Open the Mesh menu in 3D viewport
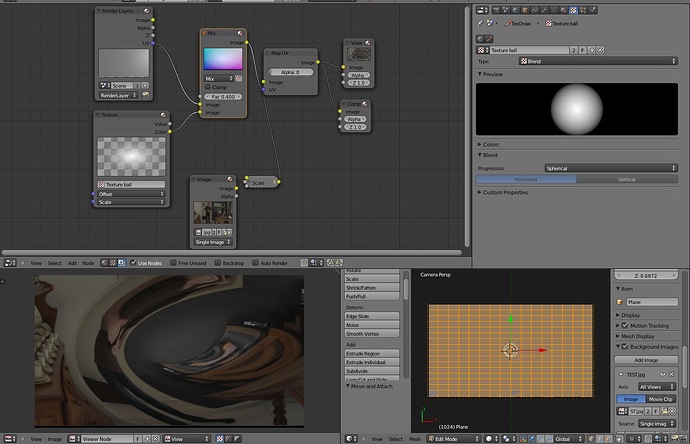The height and width of the screenshot is (444, 690). pyautogui.click(x=415, y=439)
